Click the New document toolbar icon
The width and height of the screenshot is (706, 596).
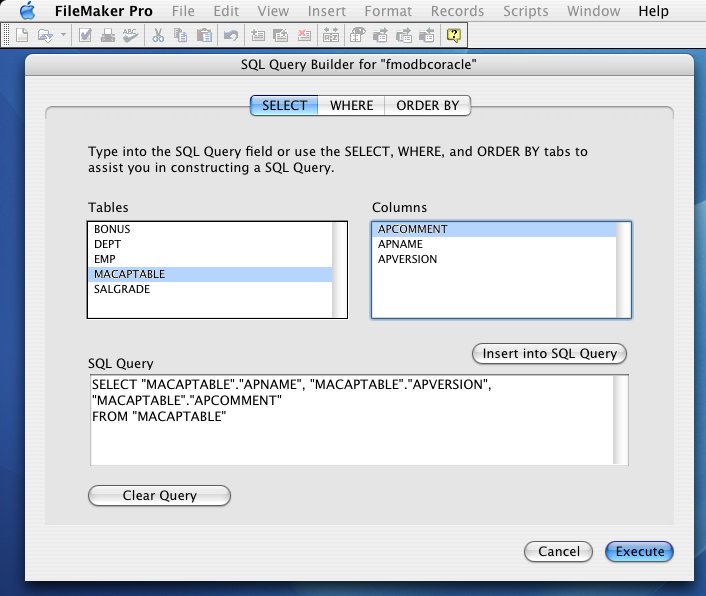coord(21,35)
